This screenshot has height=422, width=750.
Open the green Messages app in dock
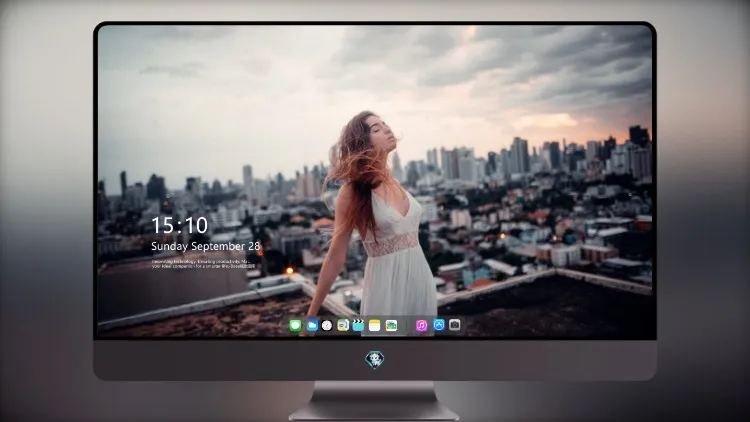(x=295, y=326)
